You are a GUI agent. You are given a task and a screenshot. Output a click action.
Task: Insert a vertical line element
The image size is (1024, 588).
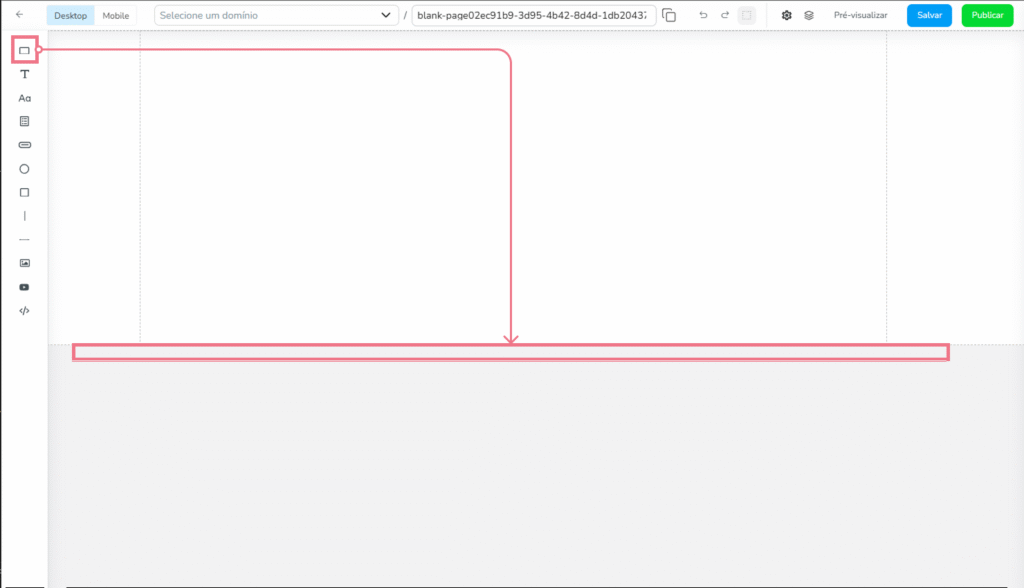(24, 216)
